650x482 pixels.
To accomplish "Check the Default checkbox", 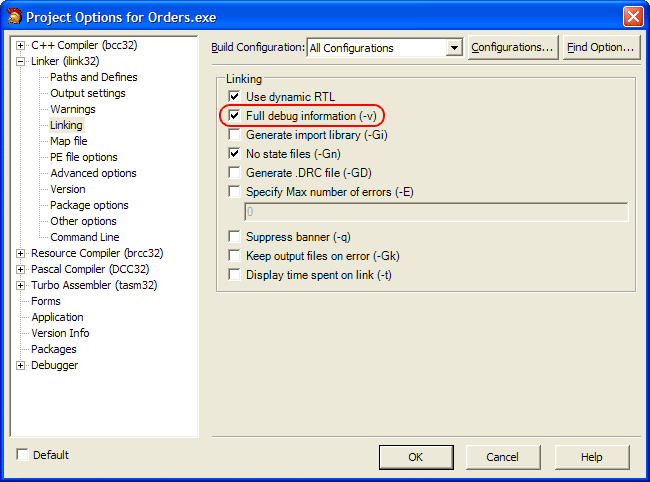I will [x=22, y=455].
